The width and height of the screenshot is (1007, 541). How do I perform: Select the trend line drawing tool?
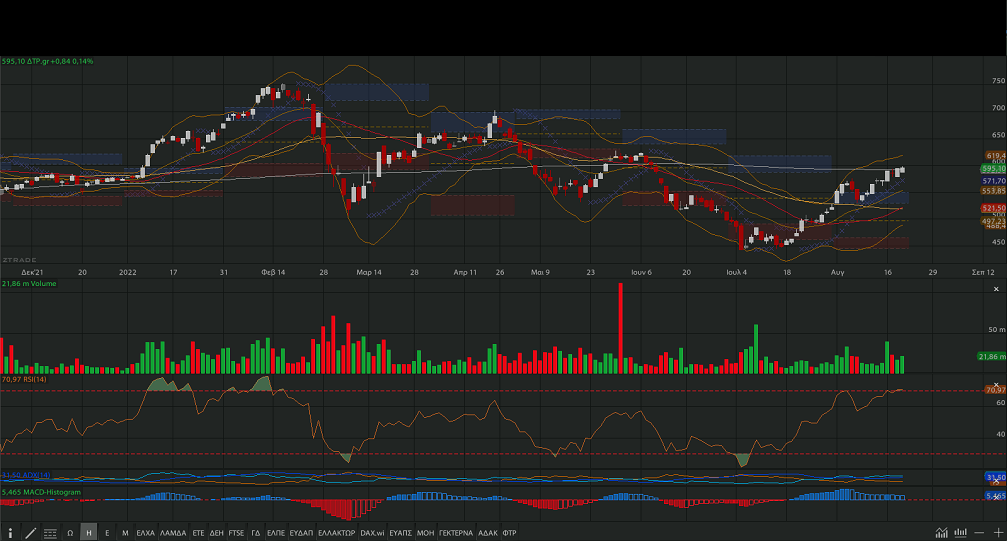tap(30, 533)
